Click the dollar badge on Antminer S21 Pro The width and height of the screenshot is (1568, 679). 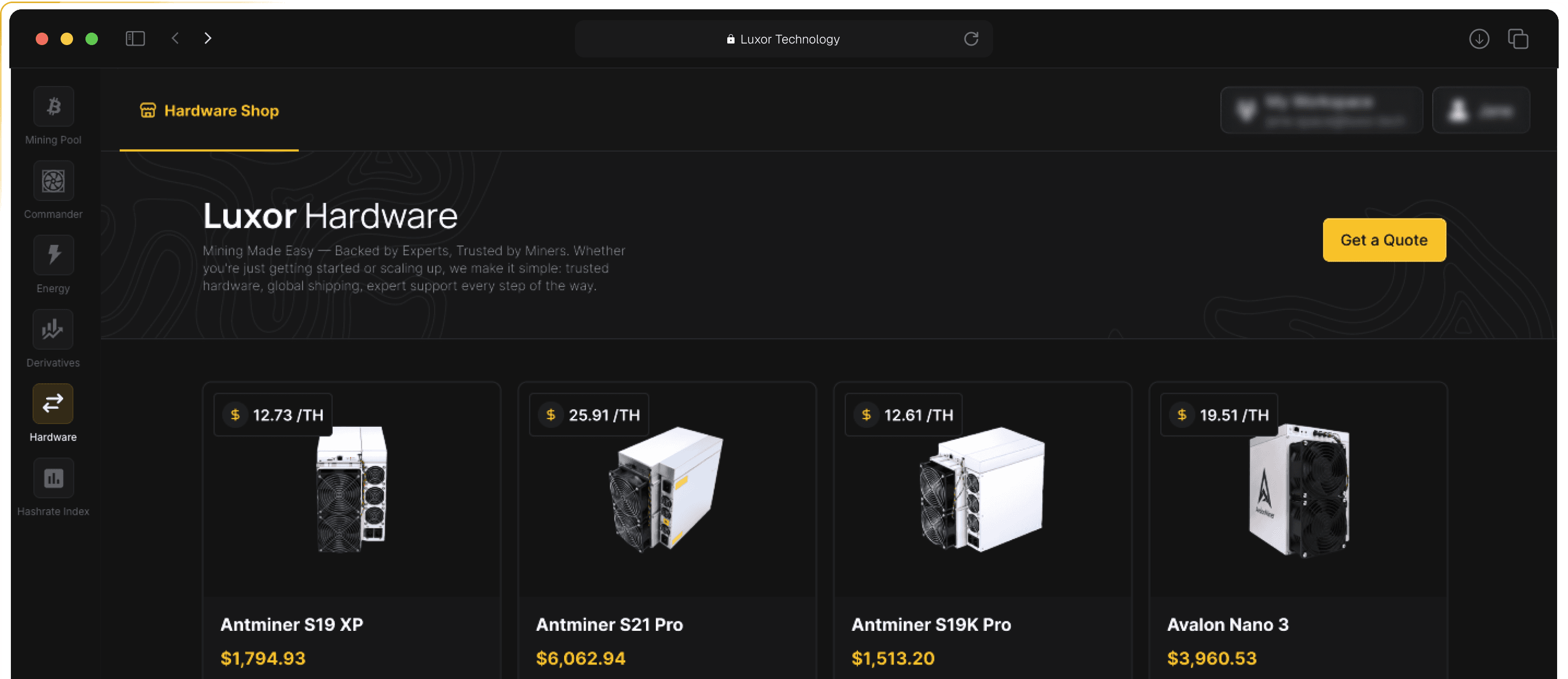(551, 414)
